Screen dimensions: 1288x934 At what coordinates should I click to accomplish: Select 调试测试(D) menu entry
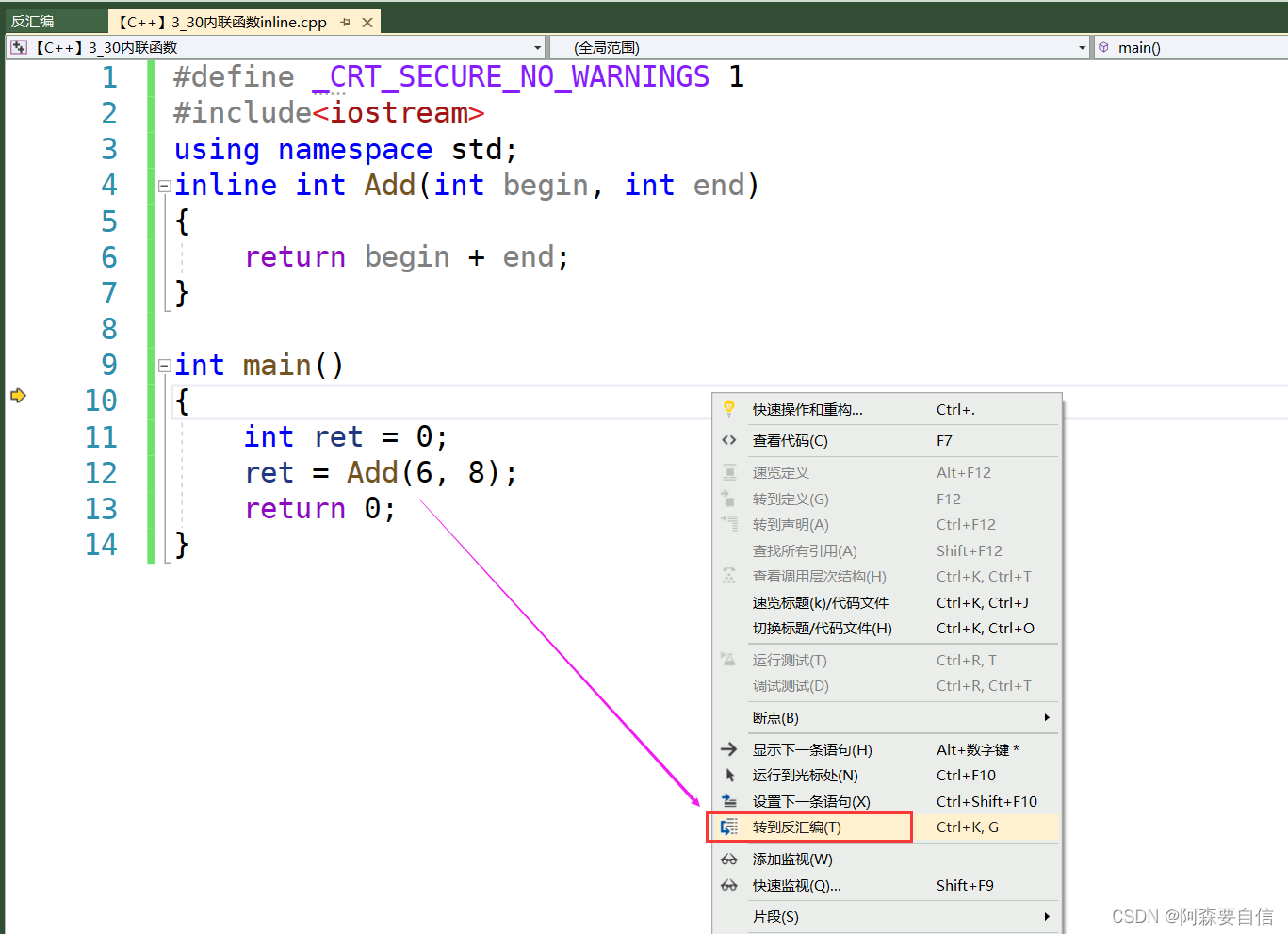click(x=887, y=685)
